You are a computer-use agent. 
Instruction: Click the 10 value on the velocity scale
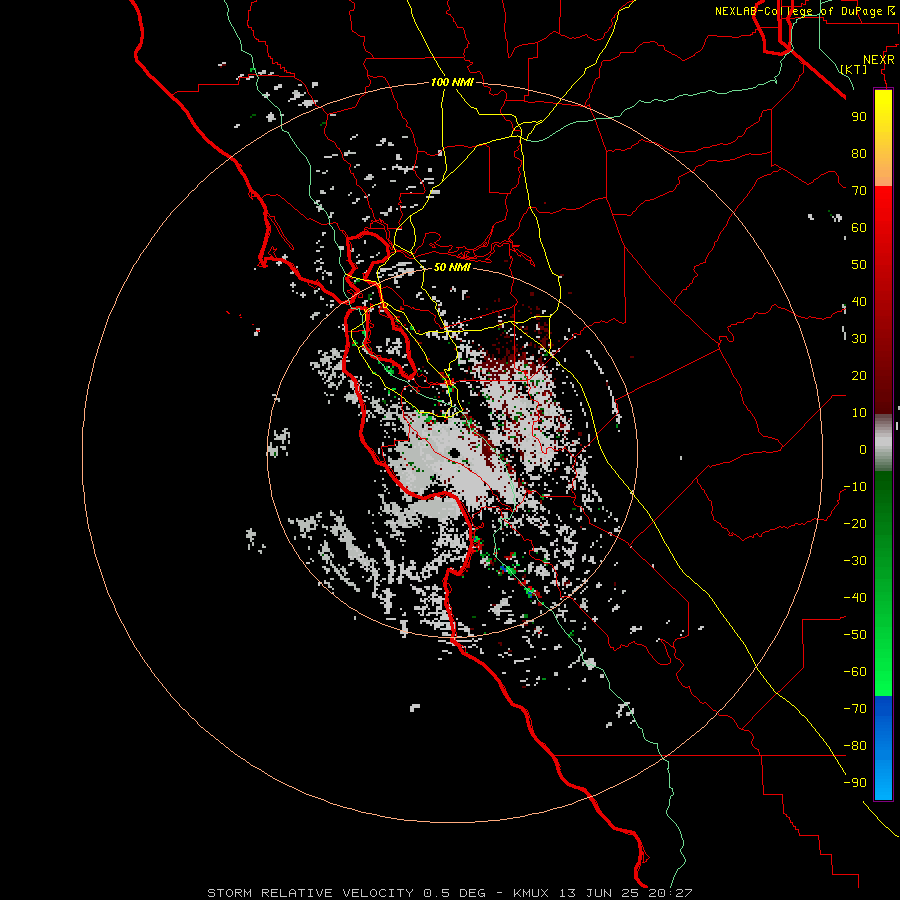(859, 413)
